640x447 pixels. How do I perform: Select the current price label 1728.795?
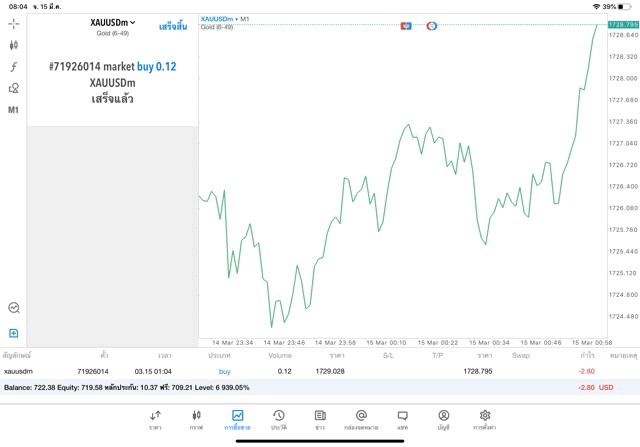coord(623,24)
